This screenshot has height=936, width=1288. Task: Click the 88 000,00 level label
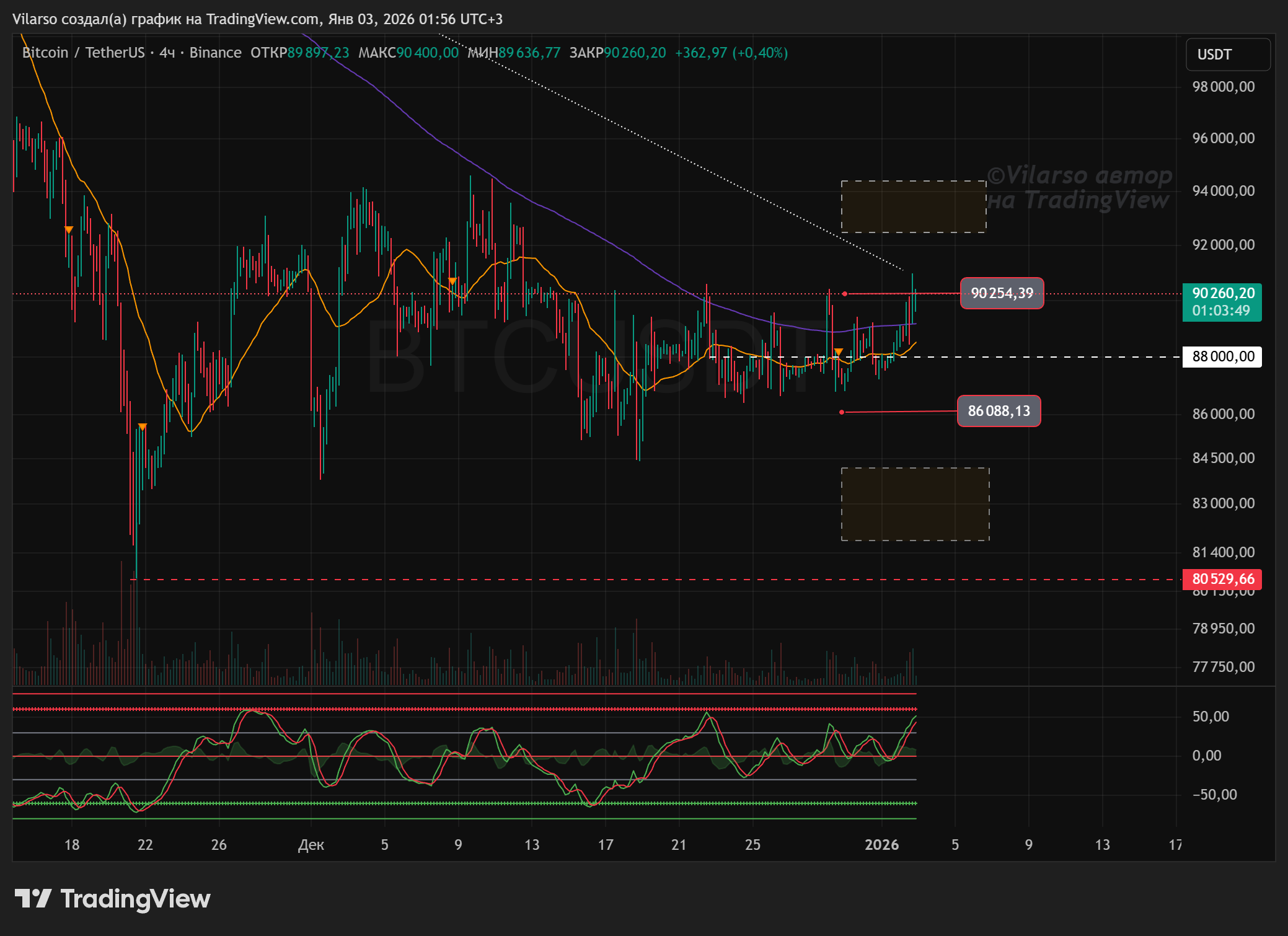[1222, 356]
